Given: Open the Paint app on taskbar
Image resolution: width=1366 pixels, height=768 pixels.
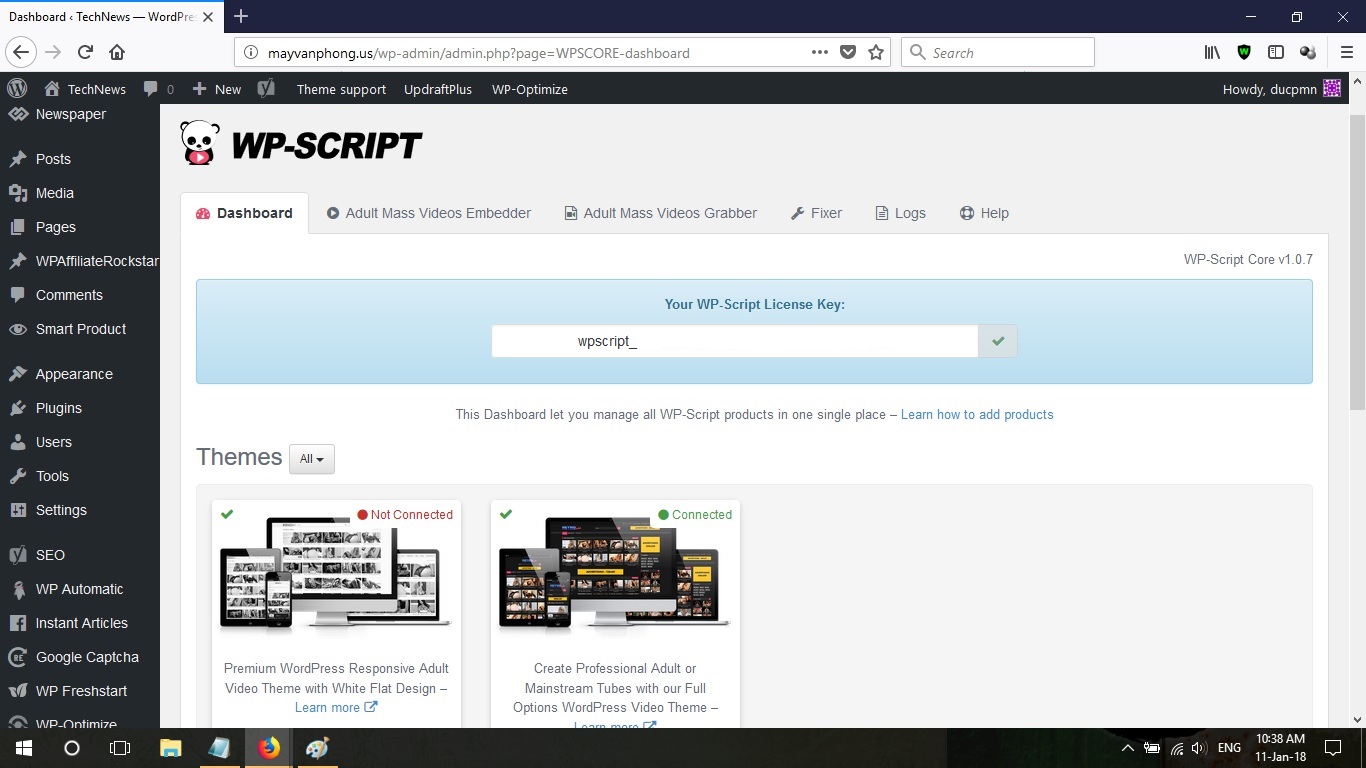Looking at the screenshot, I should [x=317, y=748].
